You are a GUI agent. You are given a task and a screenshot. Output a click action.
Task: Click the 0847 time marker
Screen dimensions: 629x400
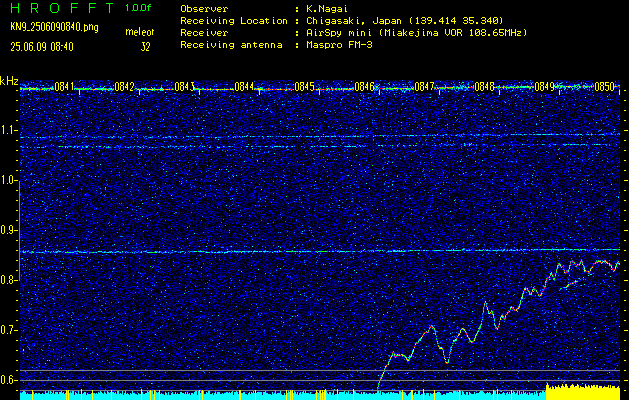424,86
